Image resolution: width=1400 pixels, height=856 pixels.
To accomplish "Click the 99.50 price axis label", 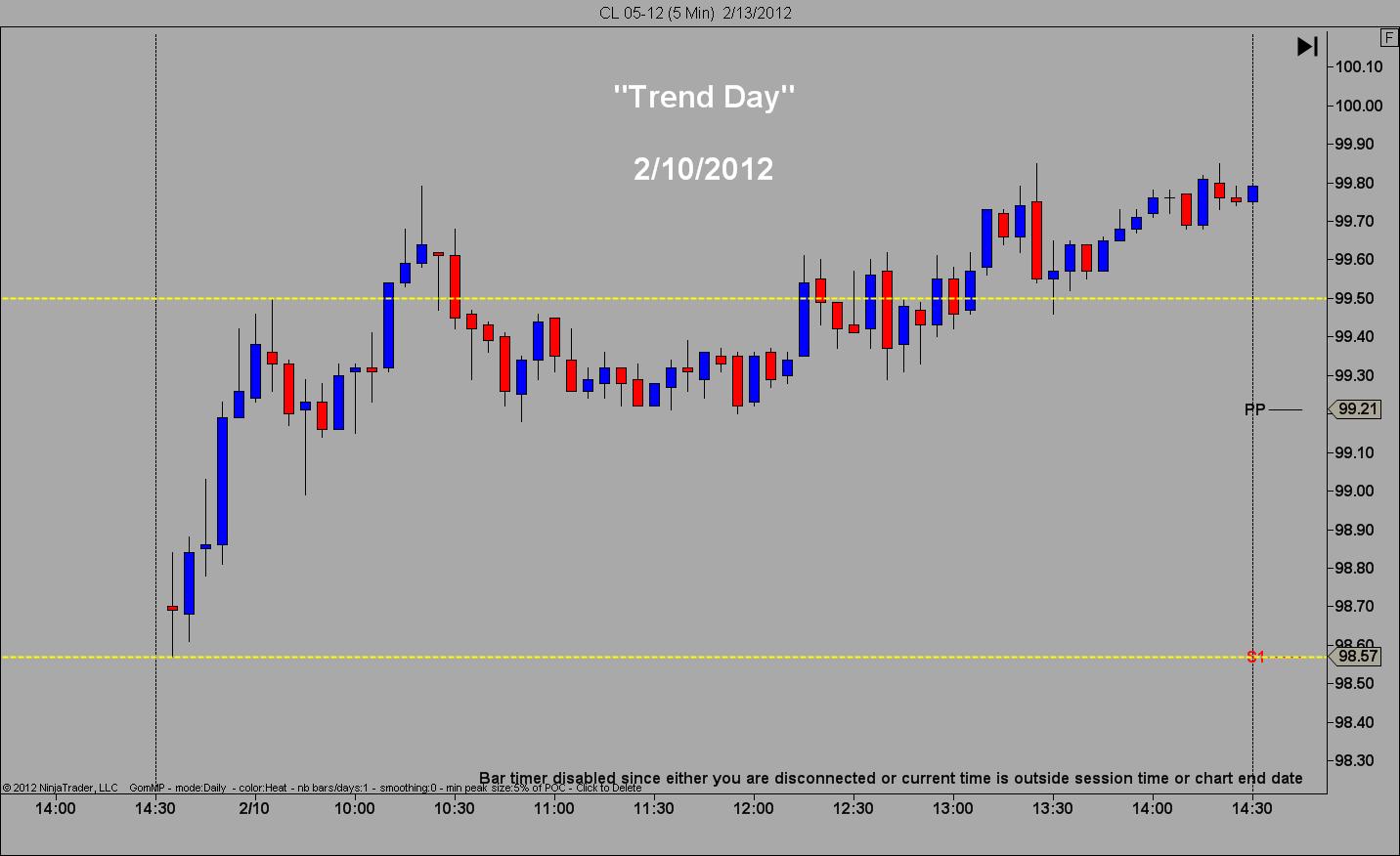I will (x=1354, y=298).
